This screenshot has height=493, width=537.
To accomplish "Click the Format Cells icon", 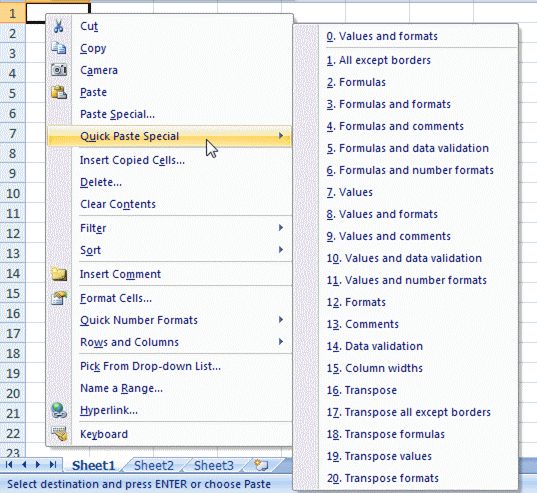I will coord(59,298).
